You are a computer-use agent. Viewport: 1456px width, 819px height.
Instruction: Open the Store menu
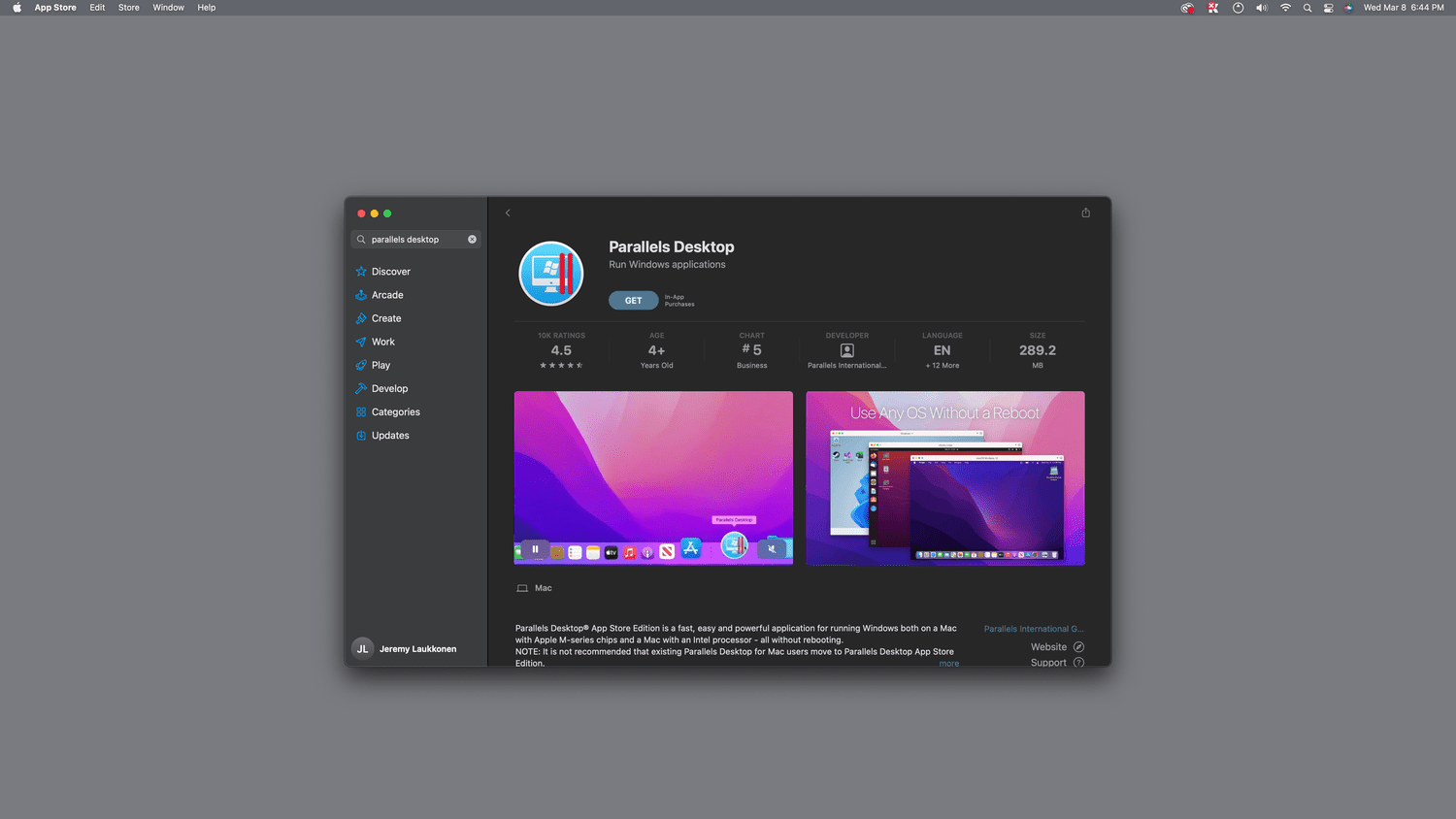click(129, 7)
